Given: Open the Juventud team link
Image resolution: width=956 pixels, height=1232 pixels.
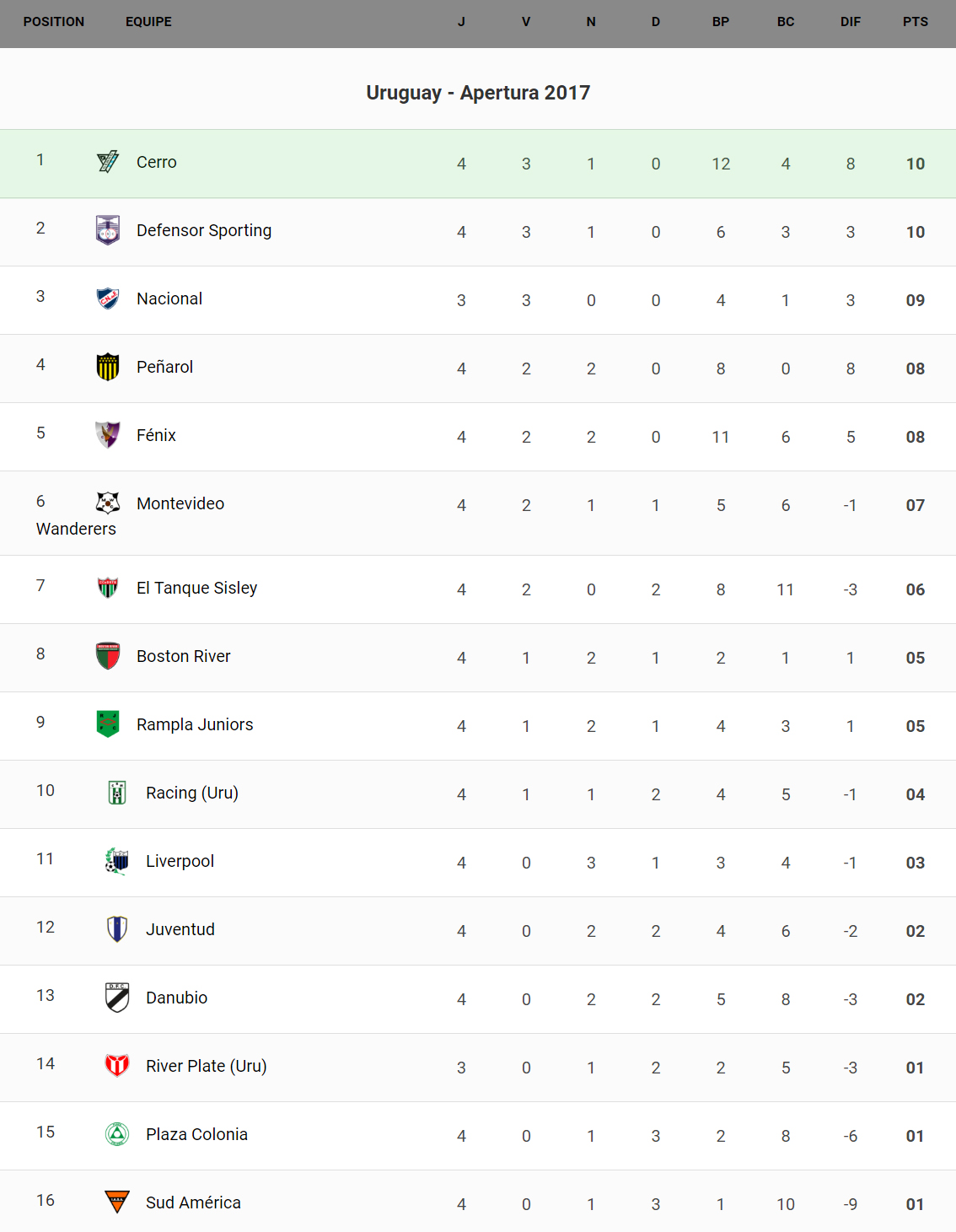Looking at the screenshot, I should click(x=180, y=929).
